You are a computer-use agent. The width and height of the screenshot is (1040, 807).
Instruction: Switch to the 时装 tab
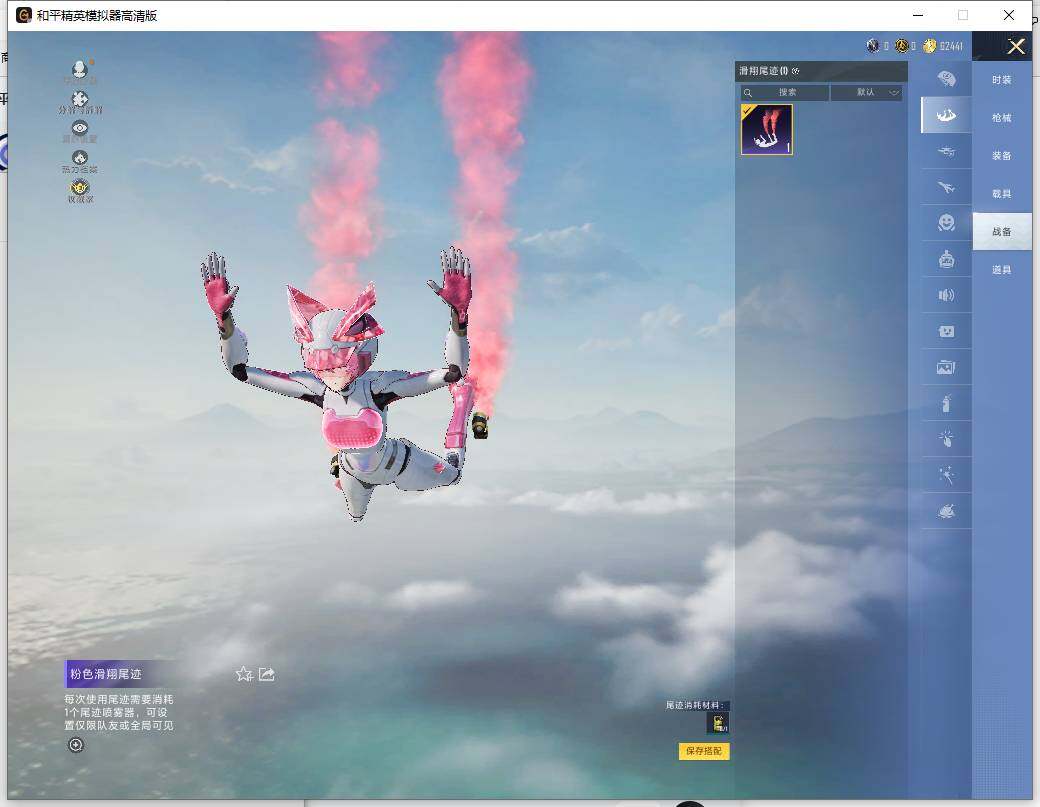point(1001,80)
